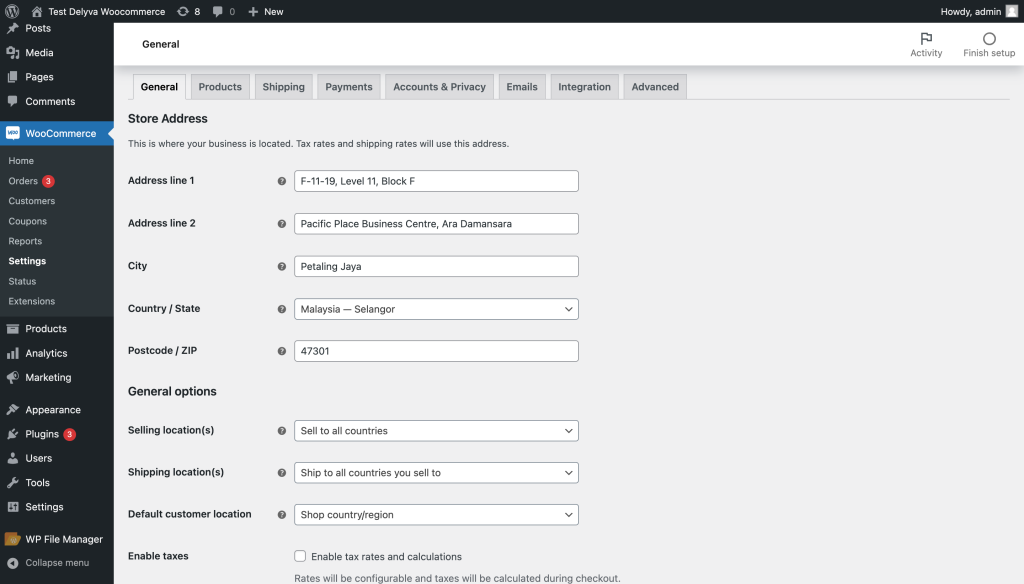Click the WordPress logo in admin bar
1024x584 pixels.
click(x=12, y=11)
